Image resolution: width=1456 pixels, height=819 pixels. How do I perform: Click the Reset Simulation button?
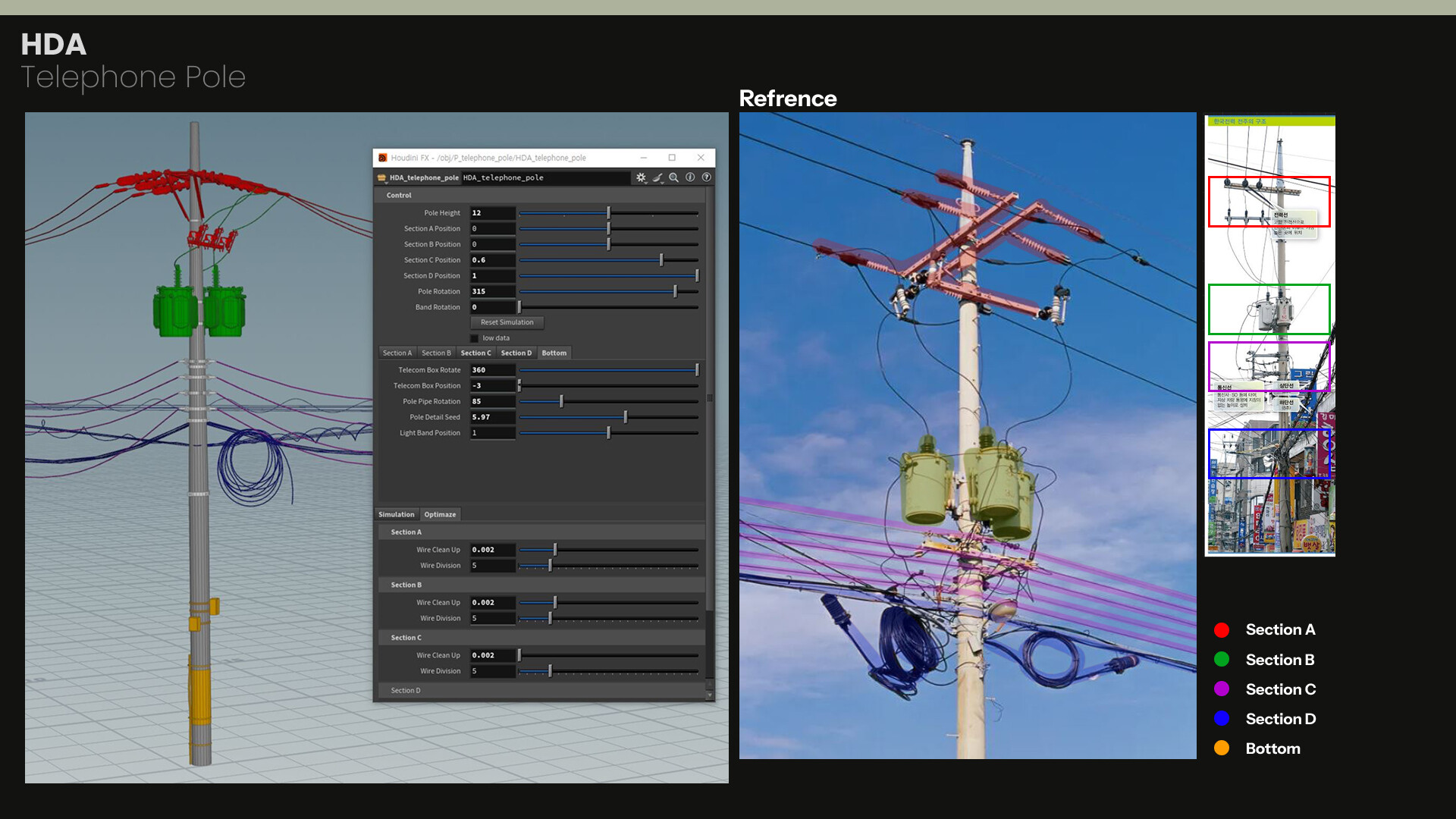(x=507, y=322)
